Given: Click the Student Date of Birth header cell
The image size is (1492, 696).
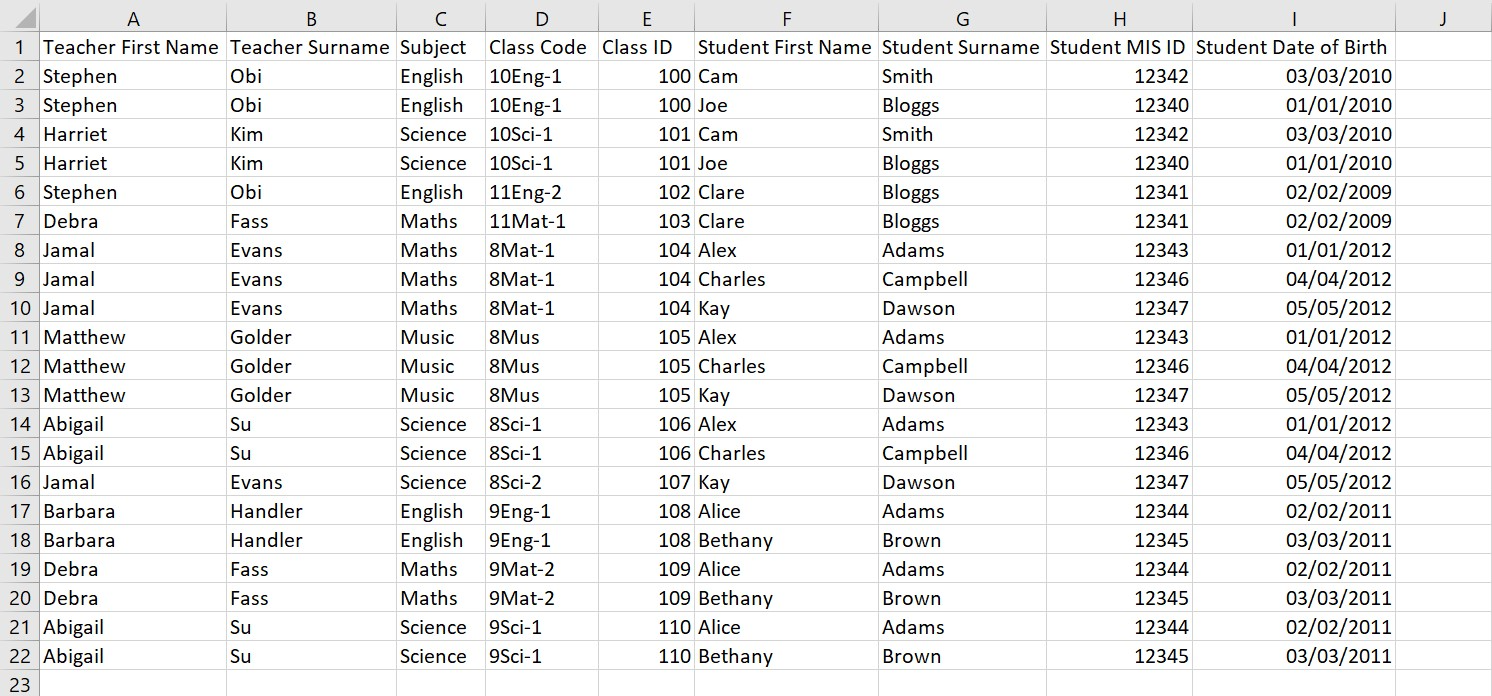Looking at the screenshot, I should click(x=1293, y=47).
